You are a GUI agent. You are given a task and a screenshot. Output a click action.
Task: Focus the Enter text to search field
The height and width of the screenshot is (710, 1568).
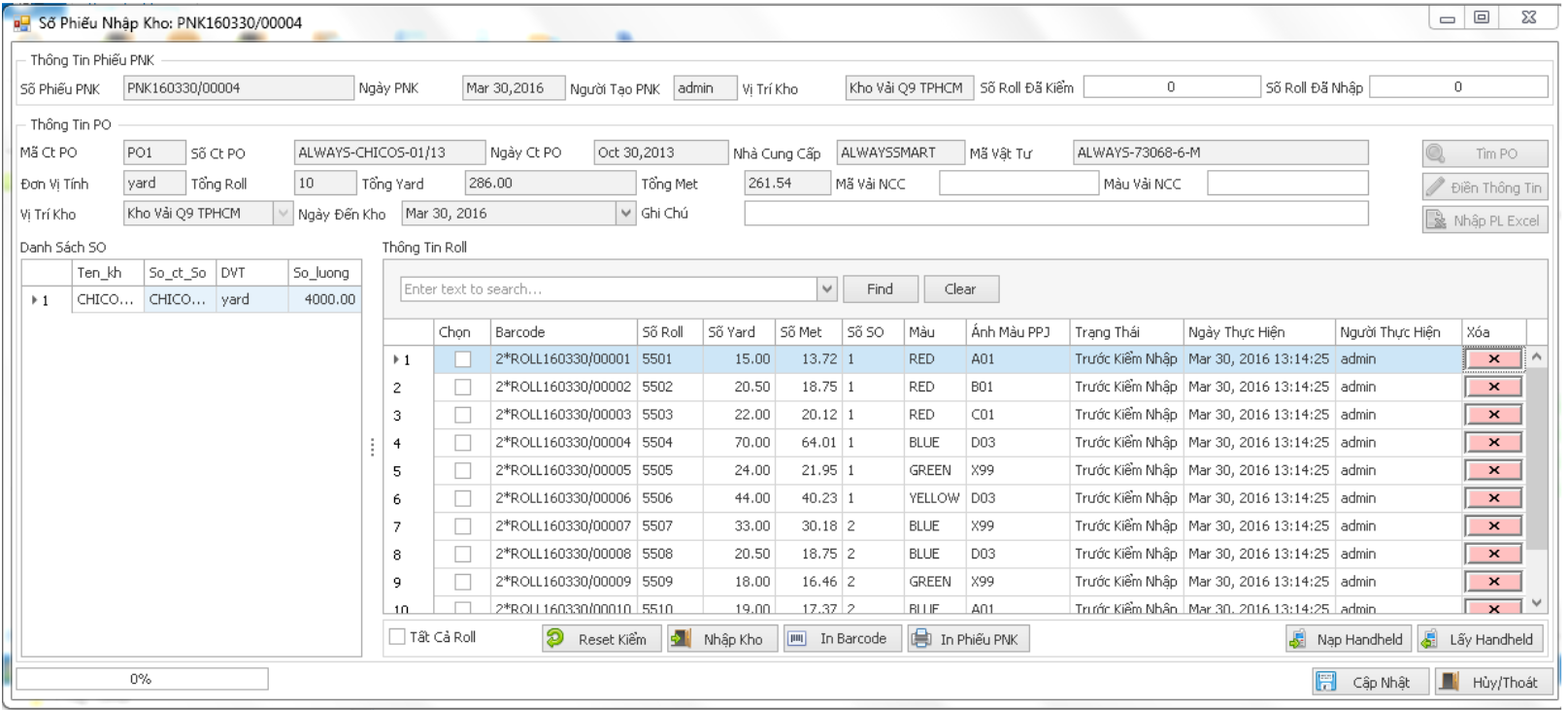609,288
